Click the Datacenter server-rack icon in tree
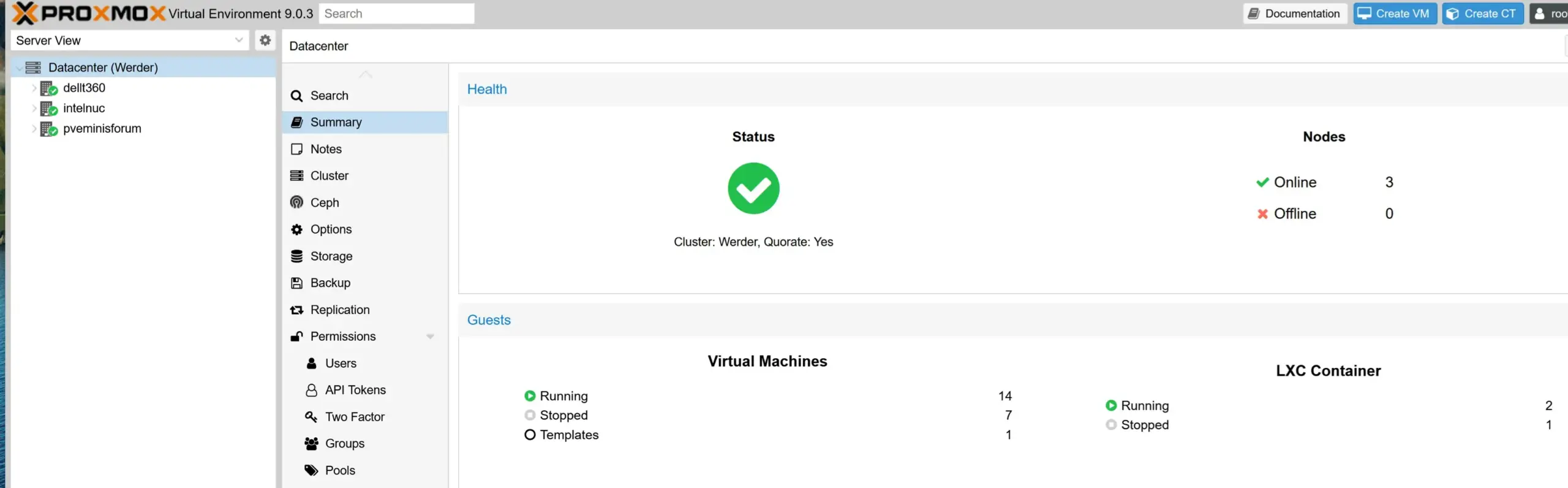Screen dimensions: 1568x488 point(33,67)
